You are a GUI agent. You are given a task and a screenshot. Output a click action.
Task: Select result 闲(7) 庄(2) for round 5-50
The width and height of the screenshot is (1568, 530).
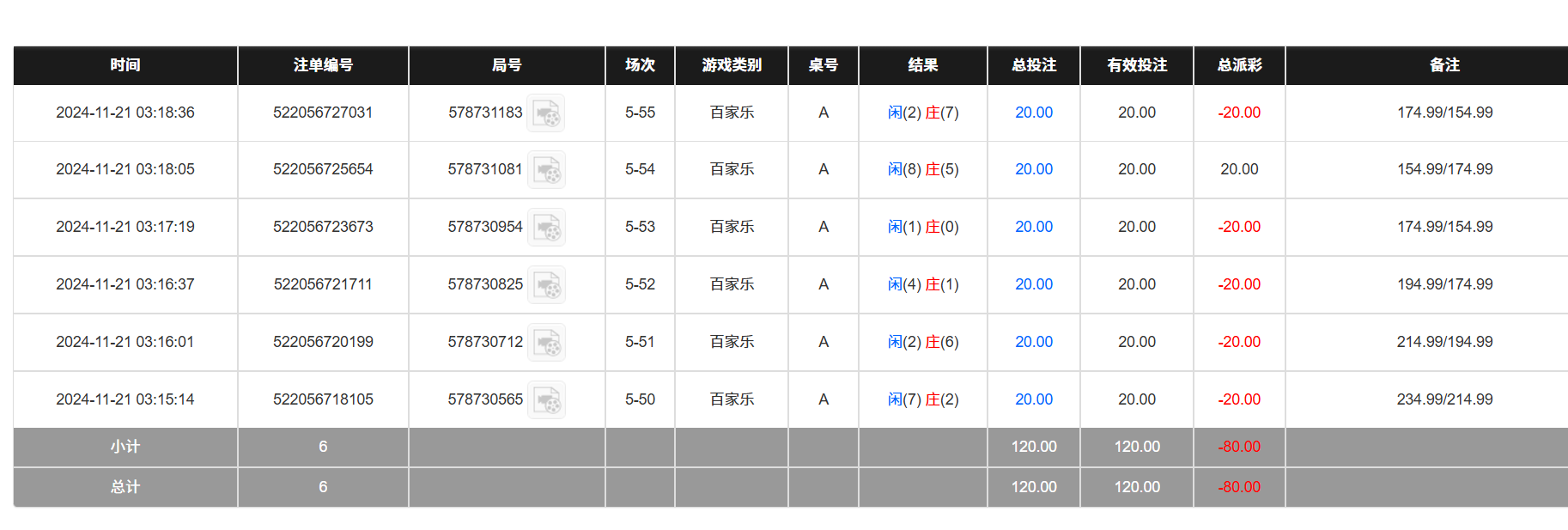tap(923, 399)
